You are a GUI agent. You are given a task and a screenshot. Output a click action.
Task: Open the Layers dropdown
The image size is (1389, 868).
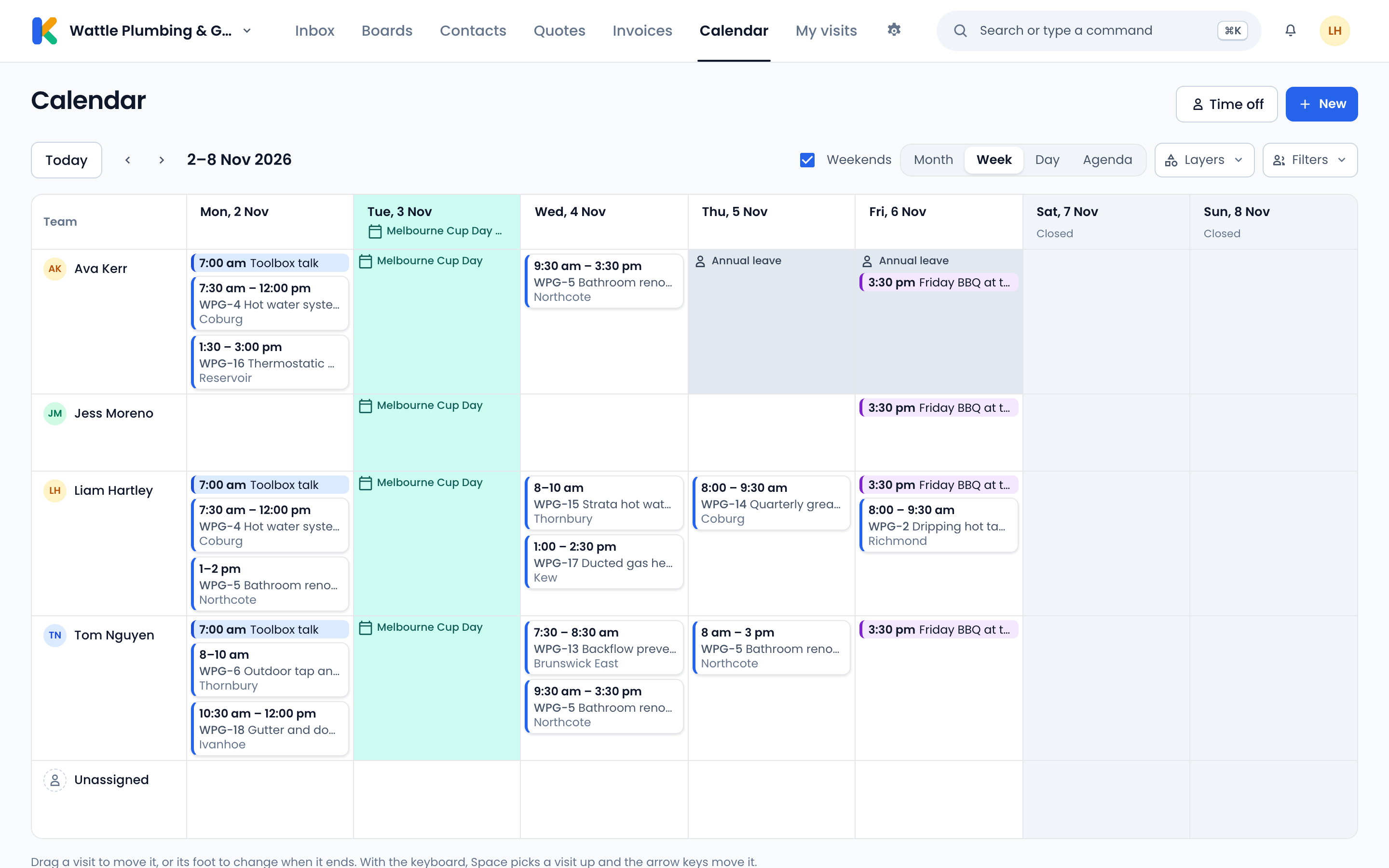1204,160
